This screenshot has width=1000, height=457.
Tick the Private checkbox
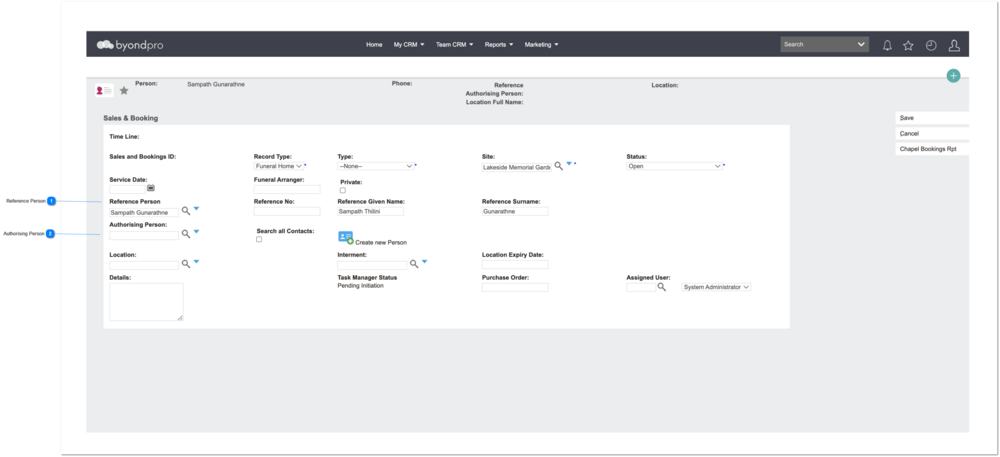point(343,191)
